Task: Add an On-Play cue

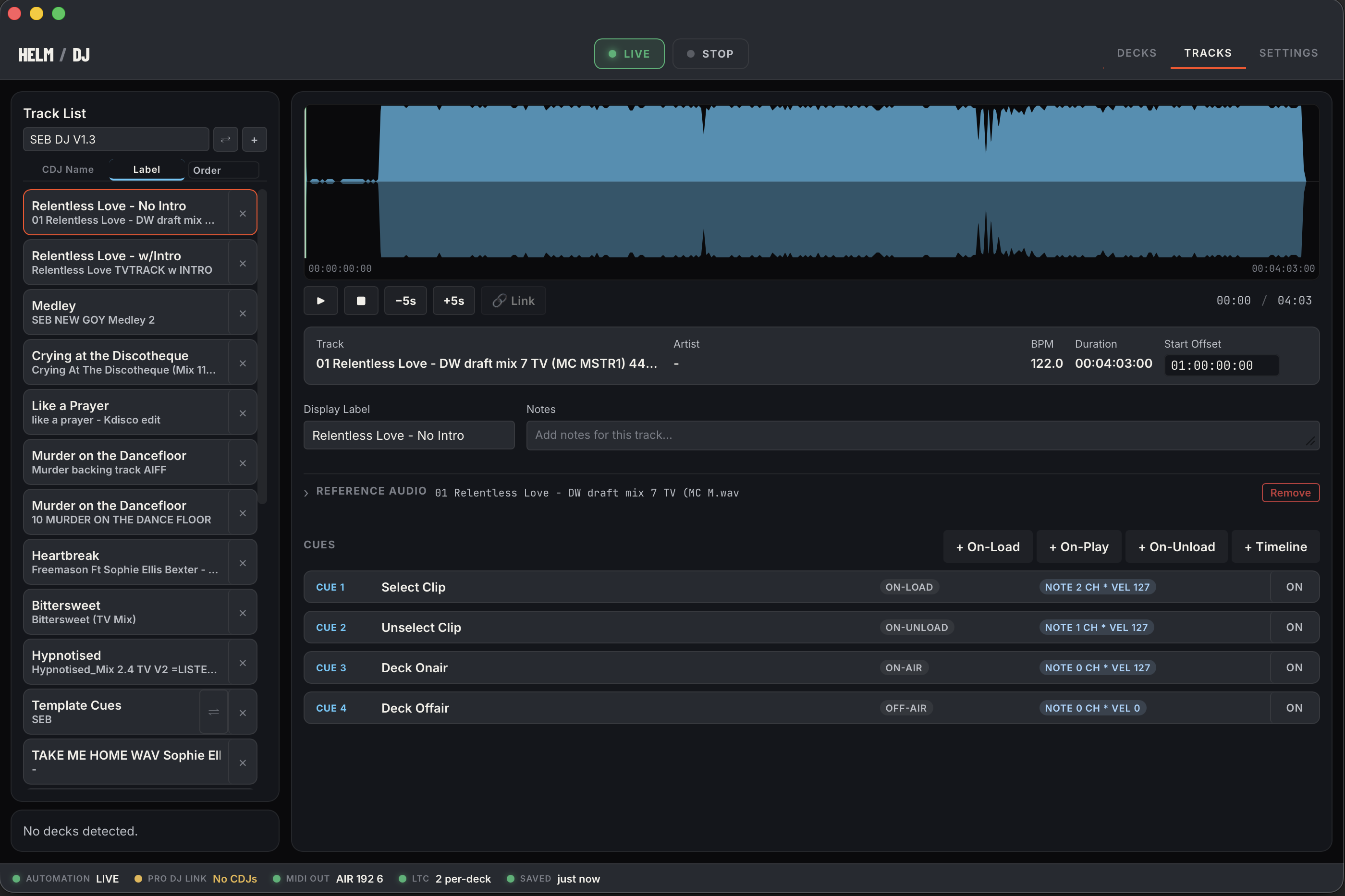Action: click(x=1078, y=547)
